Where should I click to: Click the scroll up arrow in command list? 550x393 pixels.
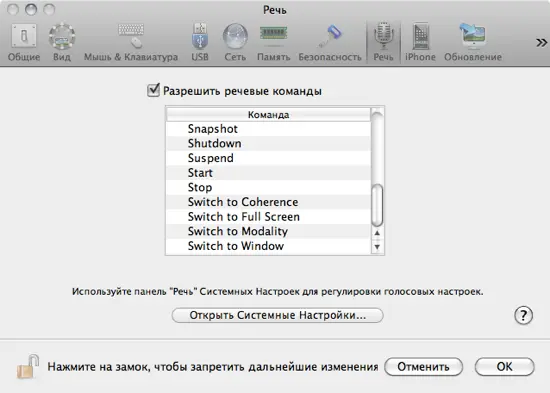coord(377,233)
